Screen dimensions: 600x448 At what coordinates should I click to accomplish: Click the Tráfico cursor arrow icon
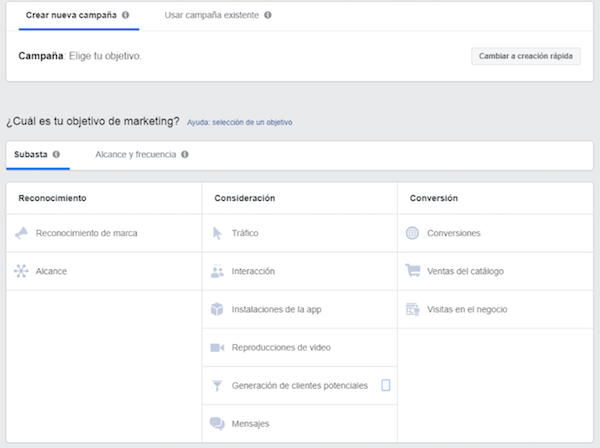[x=217, y=233]
